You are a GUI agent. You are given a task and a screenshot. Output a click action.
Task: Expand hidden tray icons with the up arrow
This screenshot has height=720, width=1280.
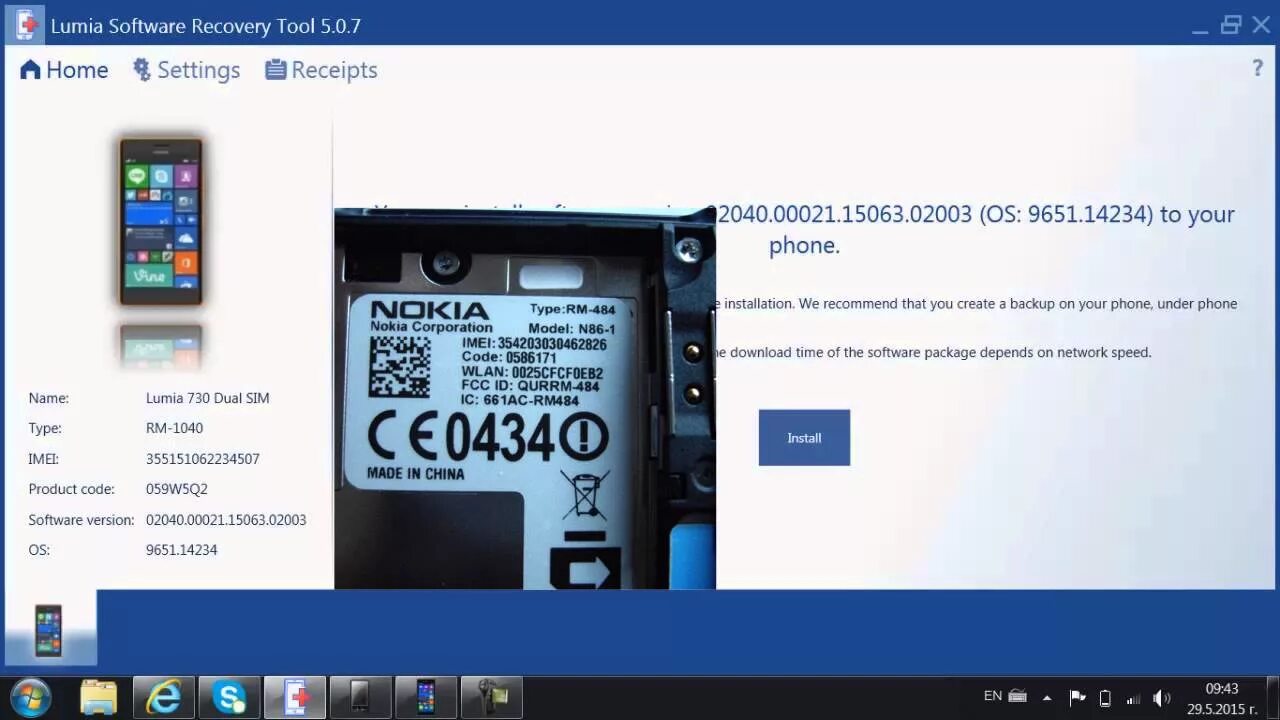coord(1047,698)
